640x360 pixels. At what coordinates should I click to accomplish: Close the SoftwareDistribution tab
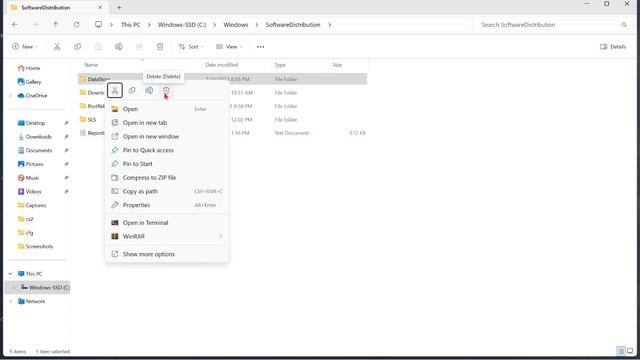[x=100, y=7]
